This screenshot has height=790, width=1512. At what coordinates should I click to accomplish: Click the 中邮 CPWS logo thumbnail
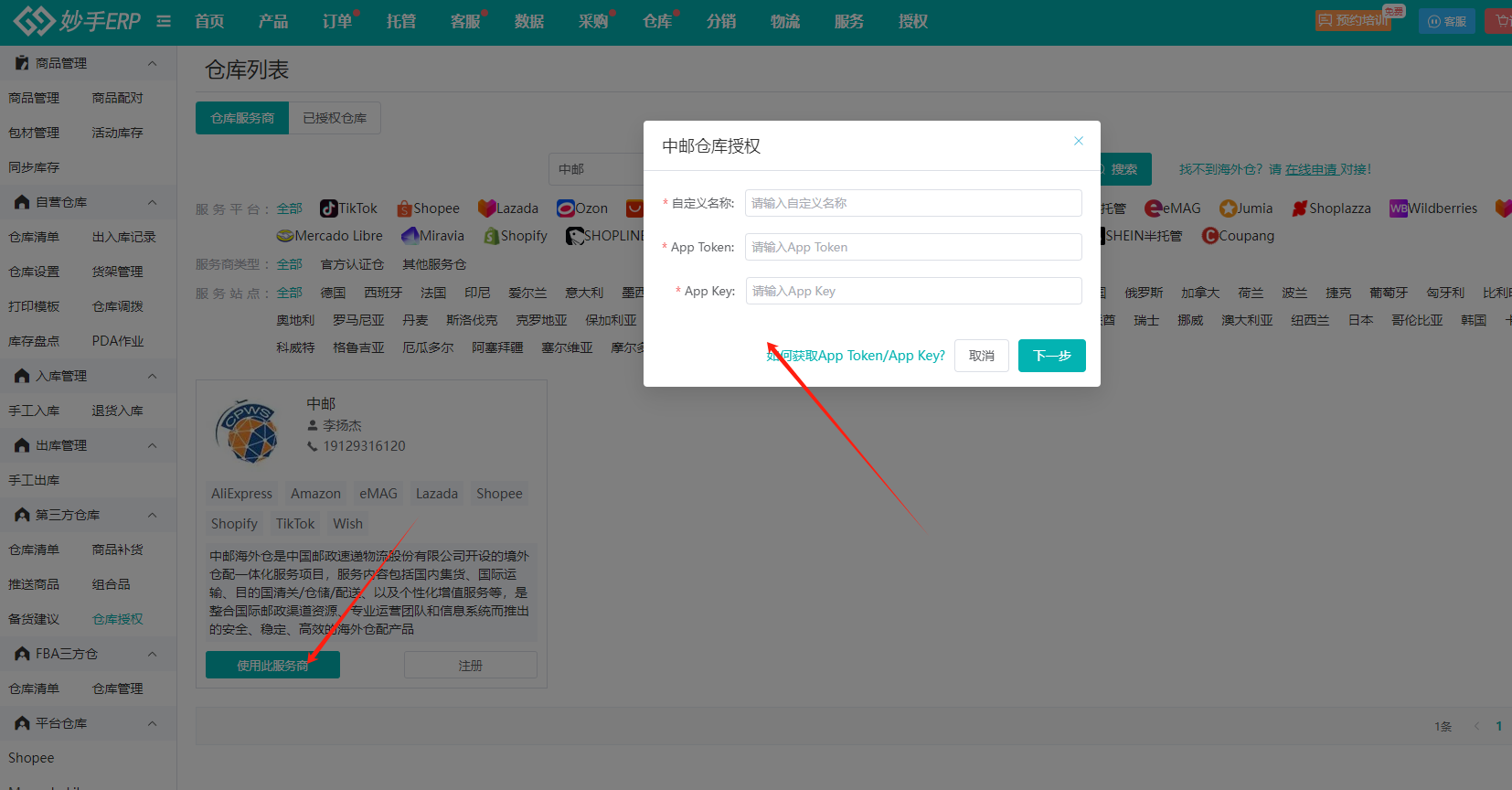coord(247,431)
